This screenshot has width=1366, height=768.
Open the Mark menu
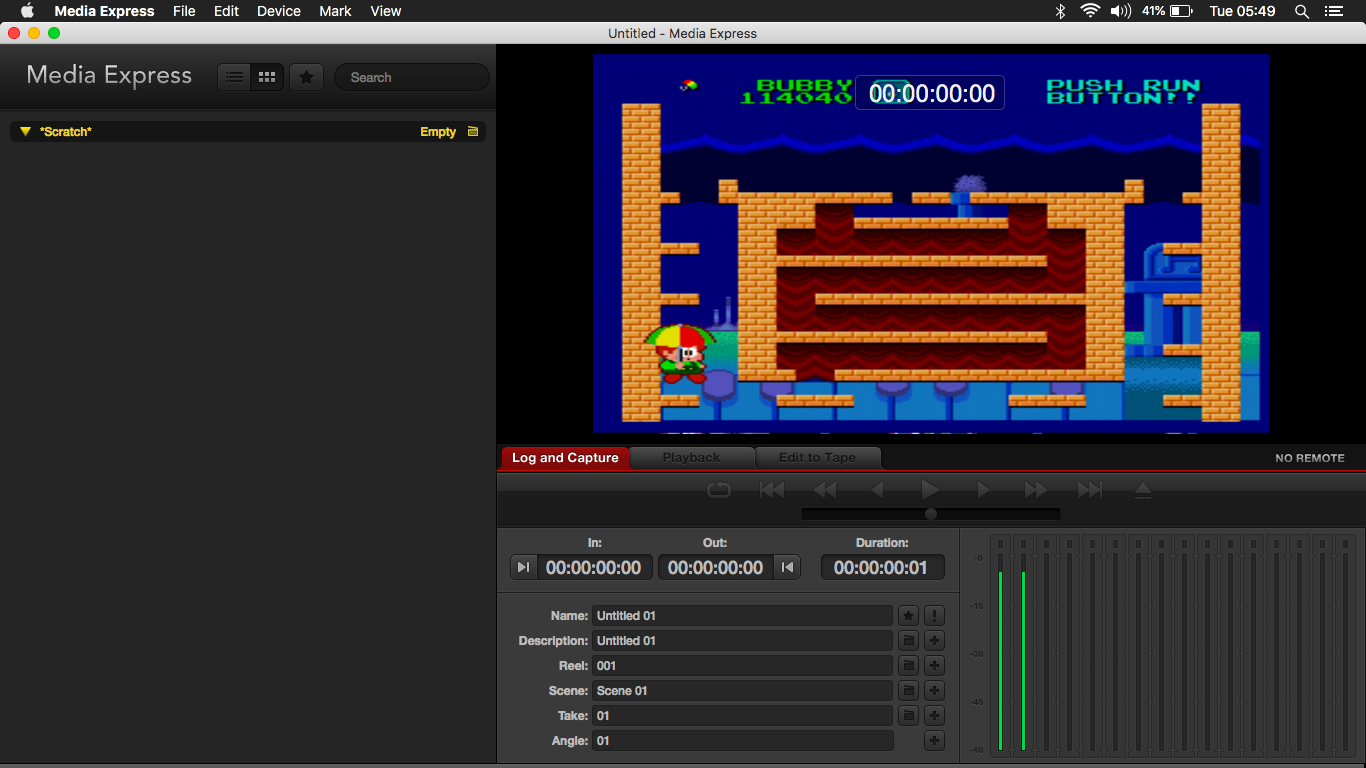(x=335, y=11)
